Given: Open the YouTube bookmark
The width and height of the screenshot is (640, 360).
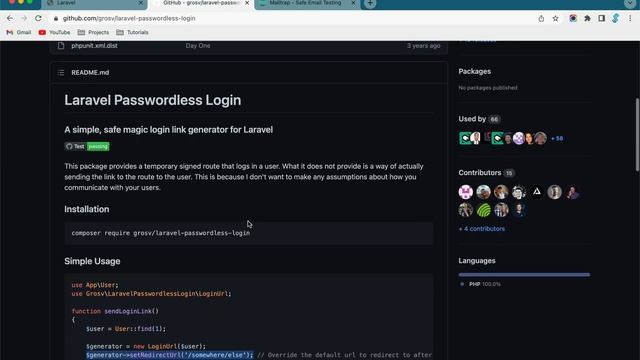Looking at the screenshot, I should pos(54,32).
